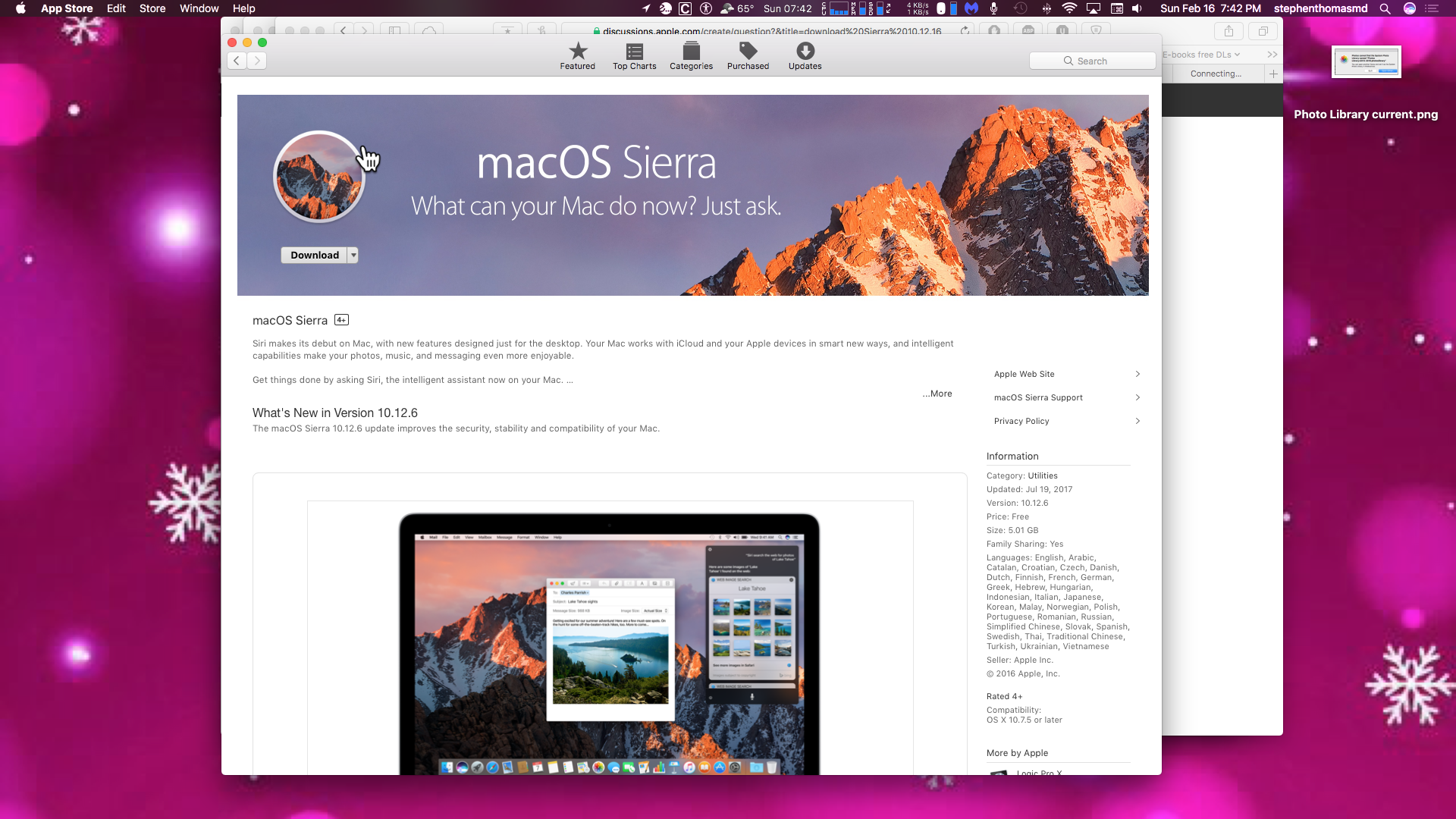This screenshot has height=819, width=1456.
Task: Click the Safari address bar URL
Action: (771, 31)
